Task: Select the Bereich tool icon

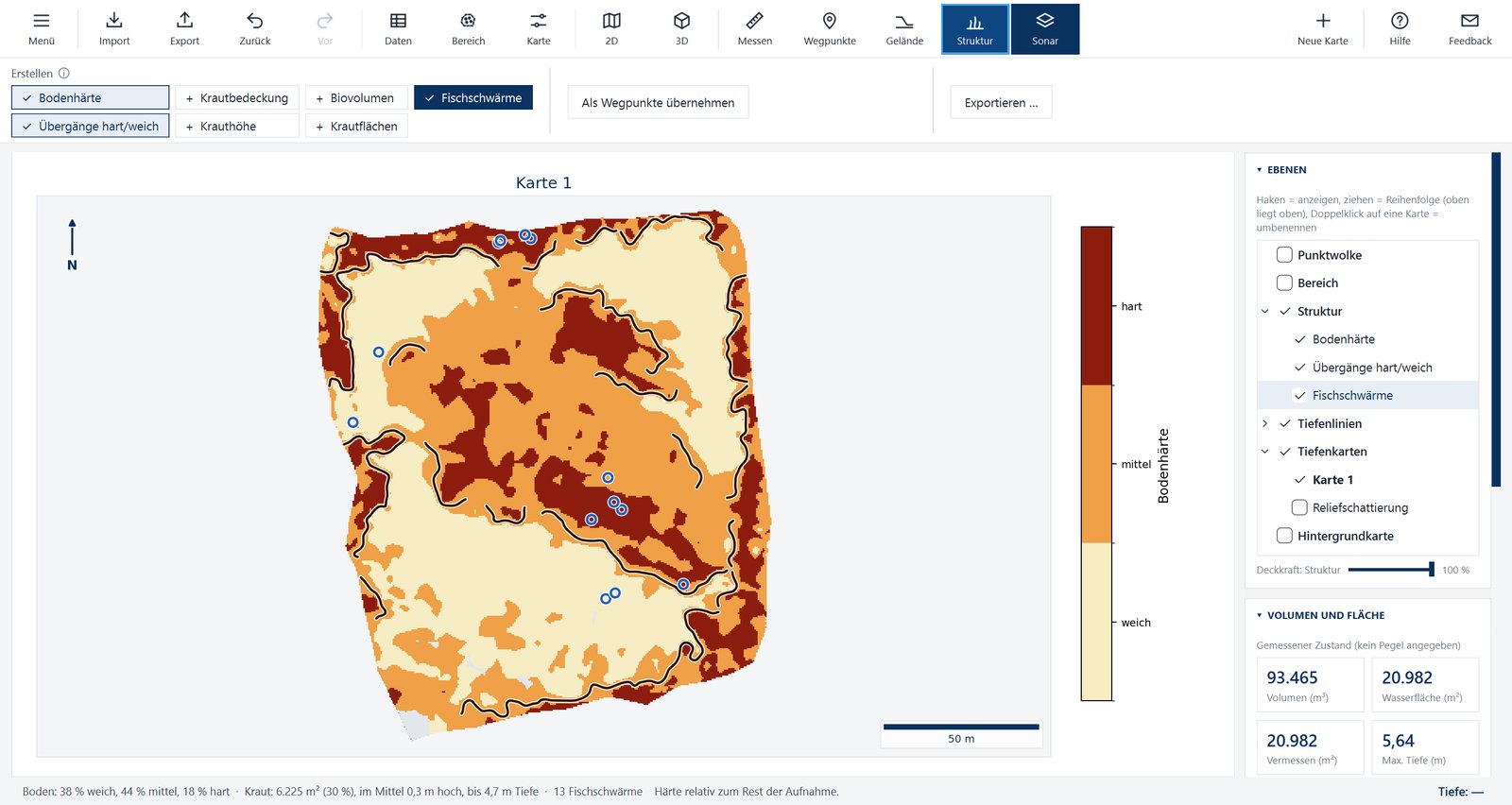Action: [x=468, y=21]
